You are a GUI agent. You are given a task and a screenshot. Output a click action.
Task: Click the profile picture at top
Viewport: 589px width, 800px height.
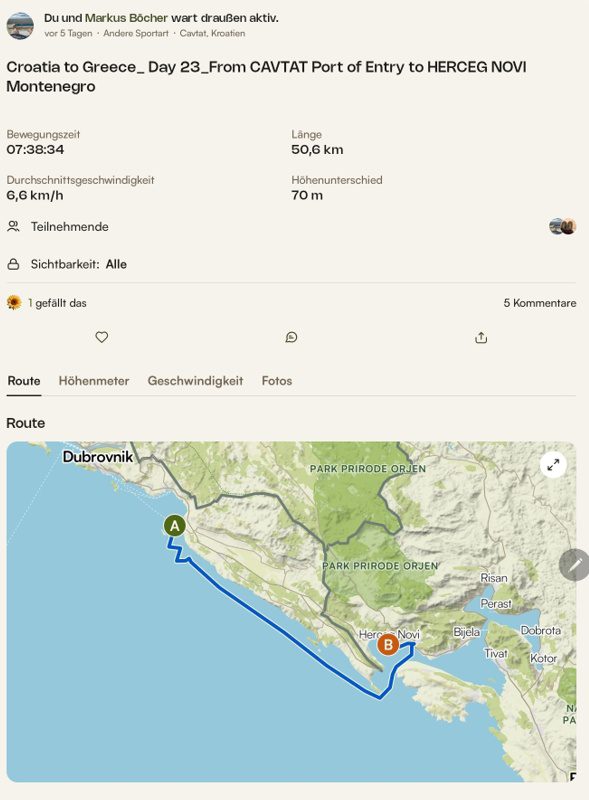(x=20, y=26)
